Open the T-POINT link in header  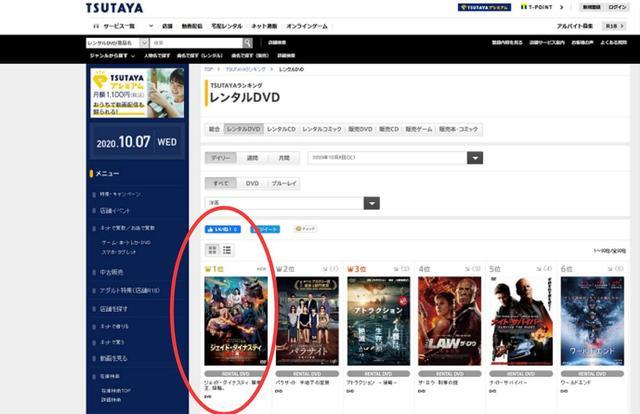coord(537,7)
